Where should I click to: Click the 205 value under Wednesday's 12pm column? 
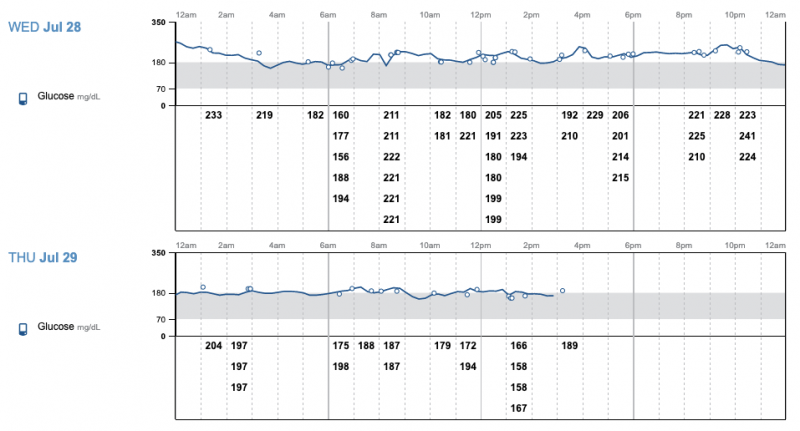click(x=493, y=116)
